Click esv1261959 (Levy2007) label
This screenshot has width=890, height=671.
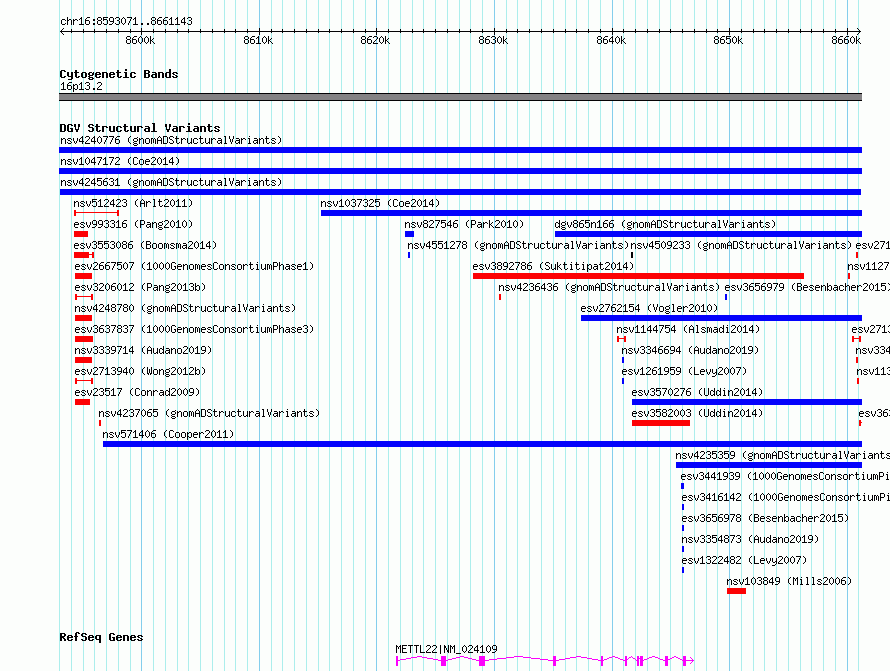coord(684,371)
